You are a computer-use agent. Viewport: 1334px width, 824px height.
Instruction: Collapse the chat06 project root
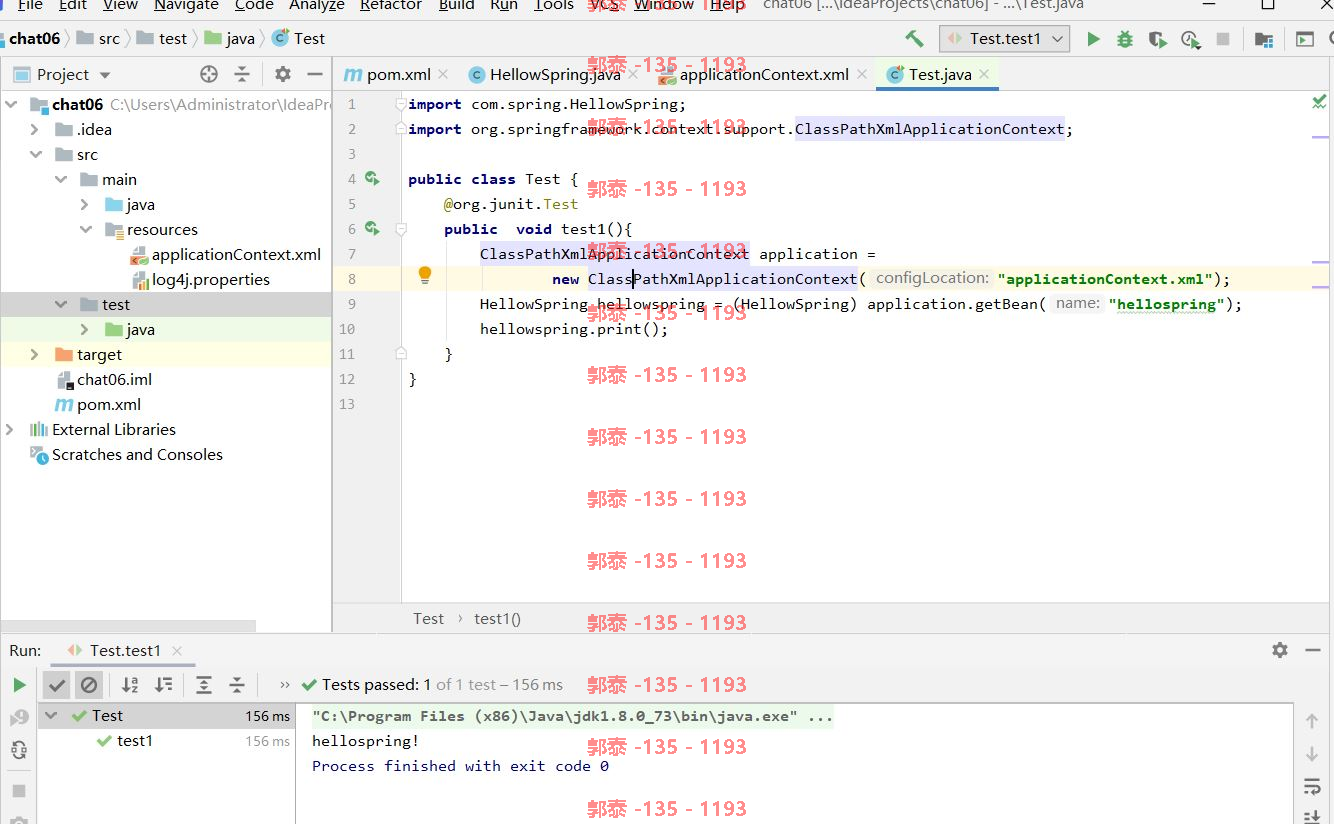tap(11, 104)
